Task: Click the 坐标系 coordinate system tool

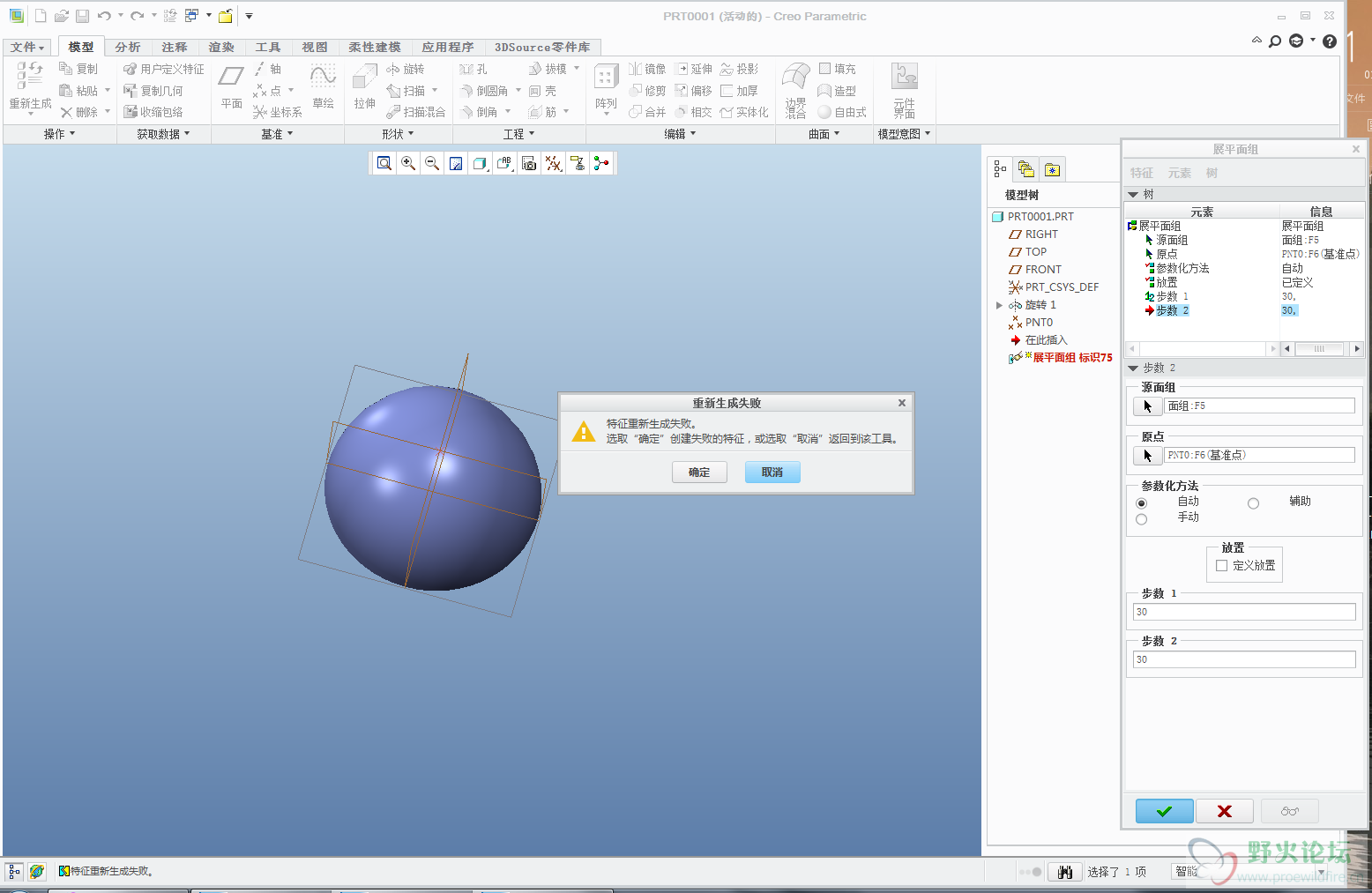Action: [277, 112]
